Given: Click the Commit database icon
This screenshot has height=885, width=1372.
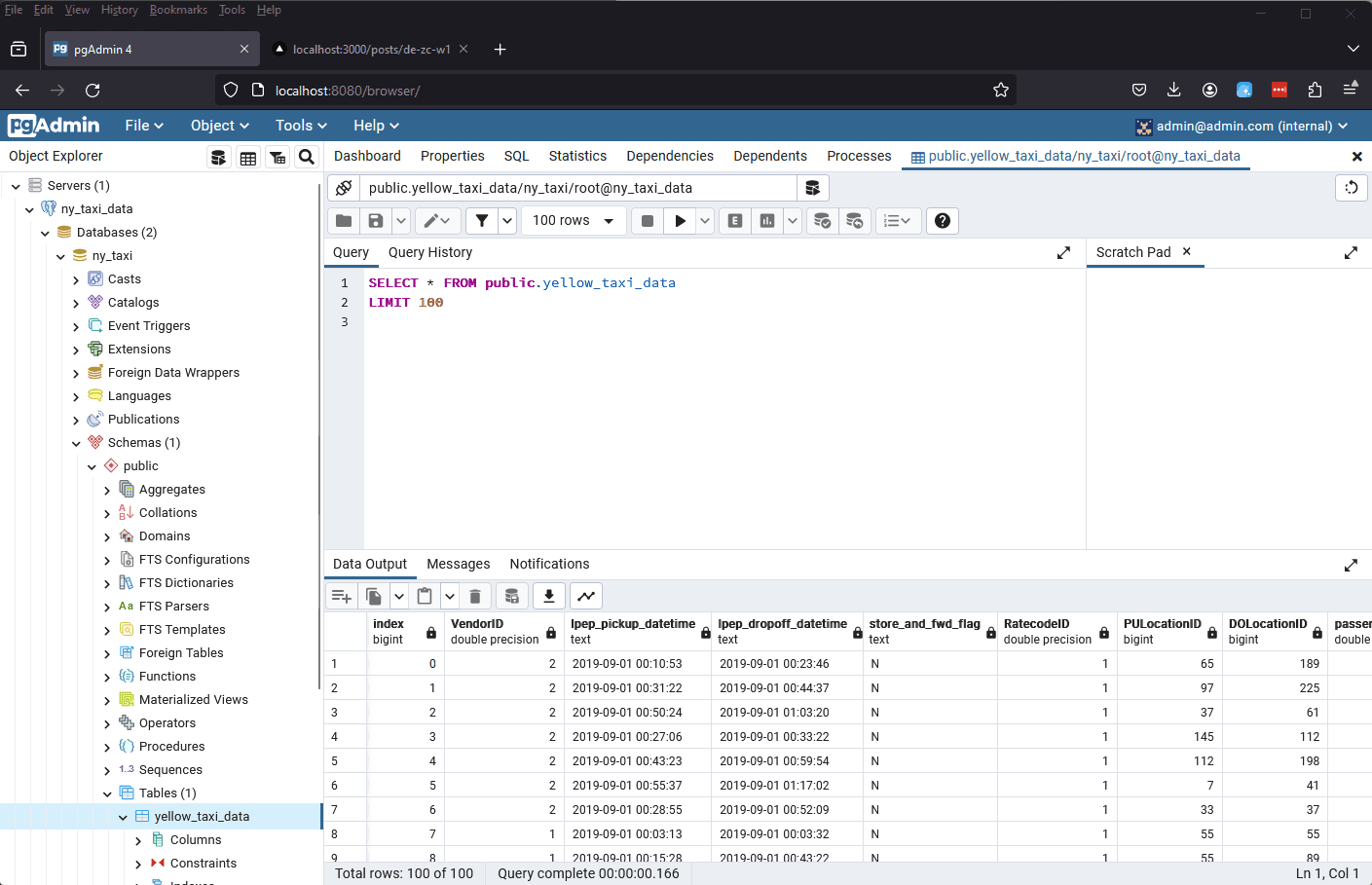Looking at the screenshot, I should pos(823,221).
